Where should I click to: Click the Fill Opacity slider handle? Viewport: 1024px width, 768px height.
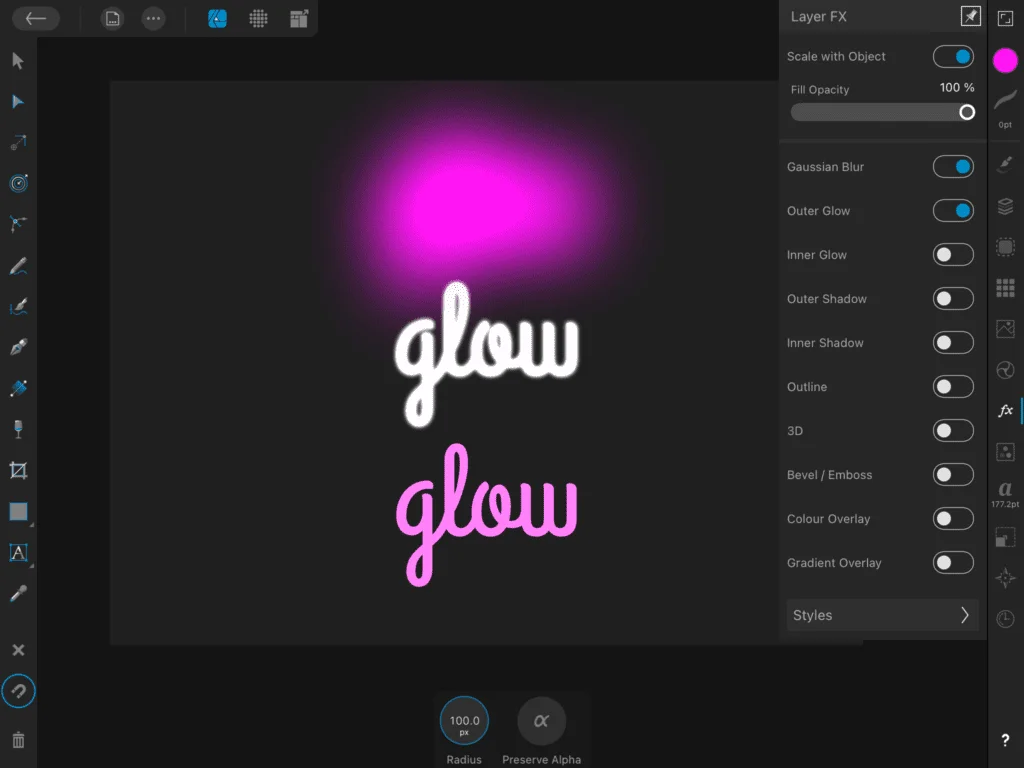coord(964,112)
